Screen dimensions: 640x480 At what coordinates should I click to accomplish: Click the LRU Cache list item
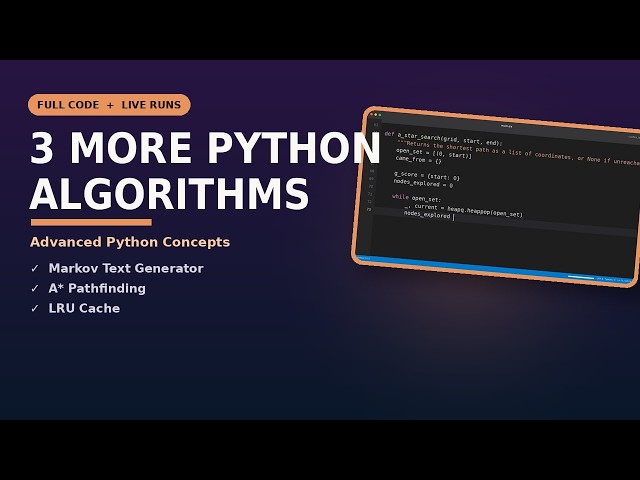(84, 308)
